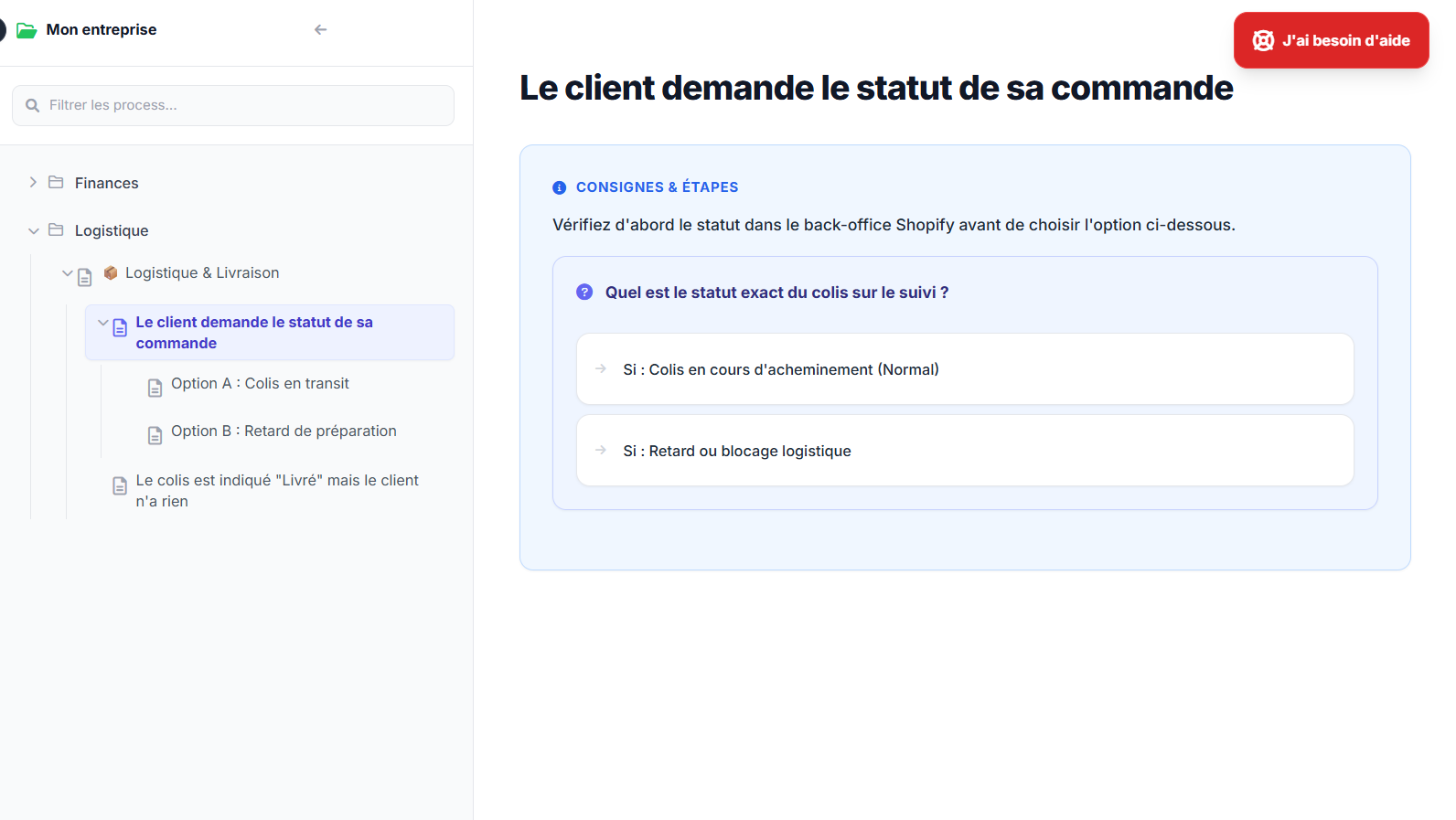Open the colis indiqué Livré process

276,491
